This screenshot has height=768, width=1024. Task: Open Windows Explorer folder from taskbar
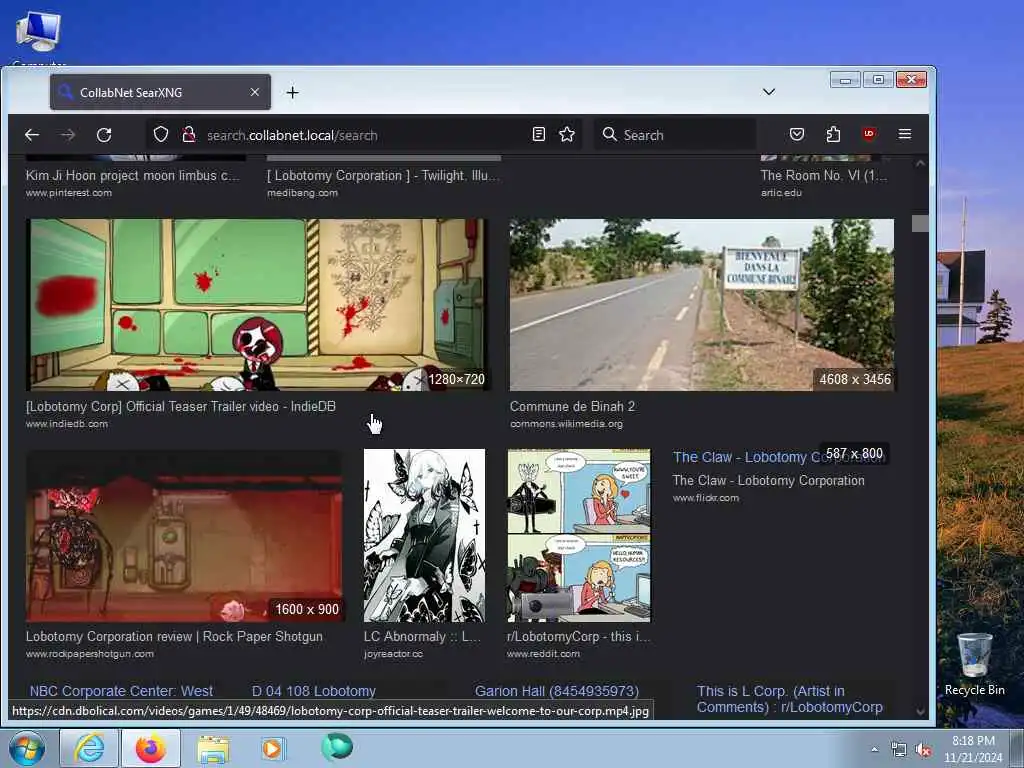coord(214,749)
